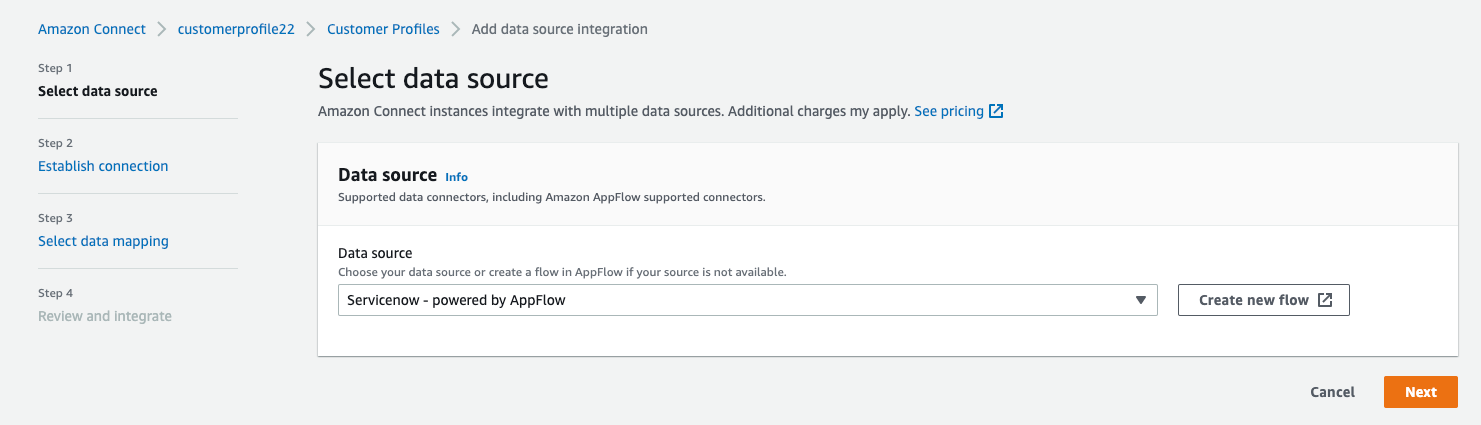1481x425 pixels.
Task: Click breadcrumb chevron after customerprofile22
Action: [311, 29]
